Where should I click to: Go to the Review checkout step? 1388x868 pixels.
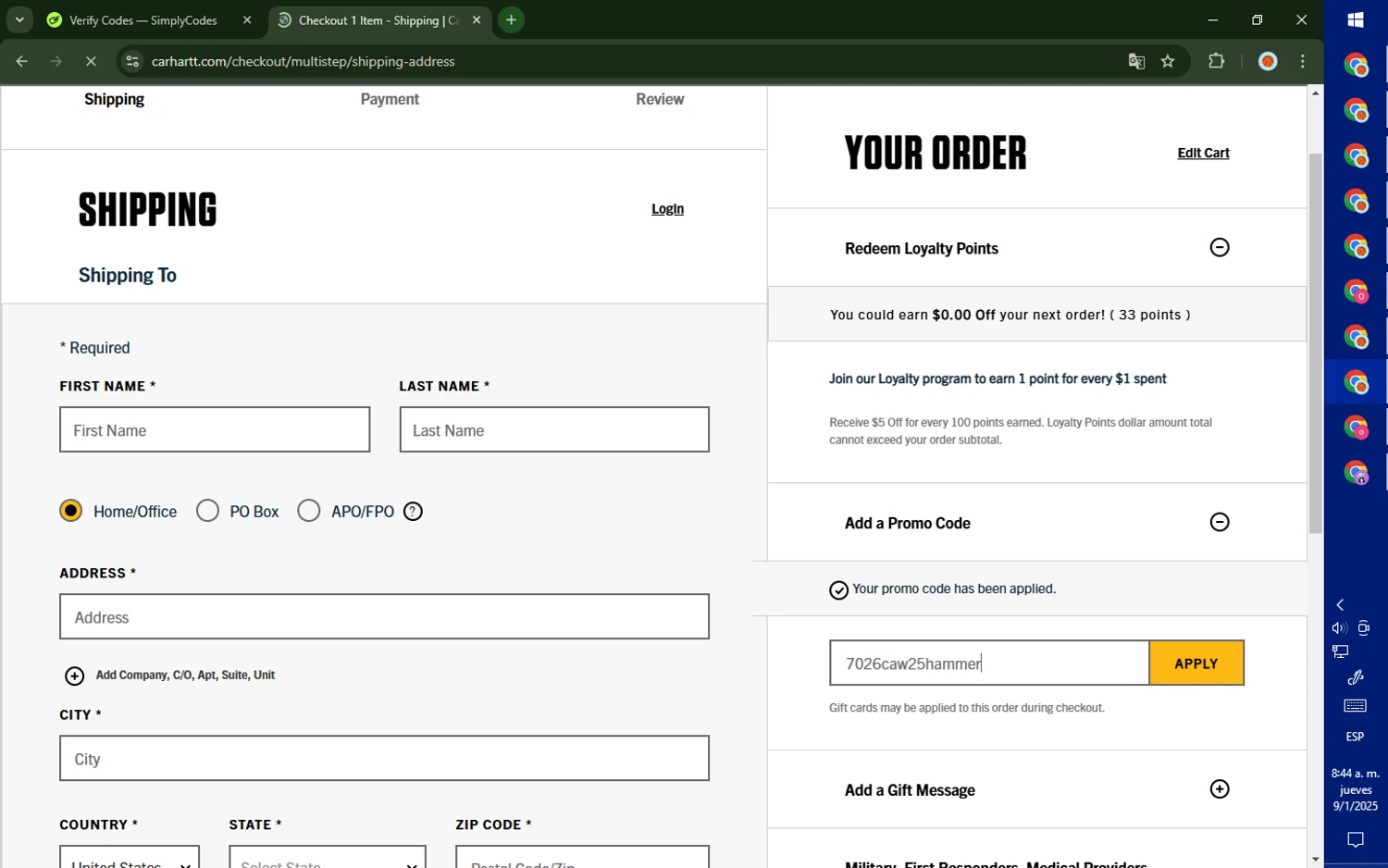click(x=660, y=99)
